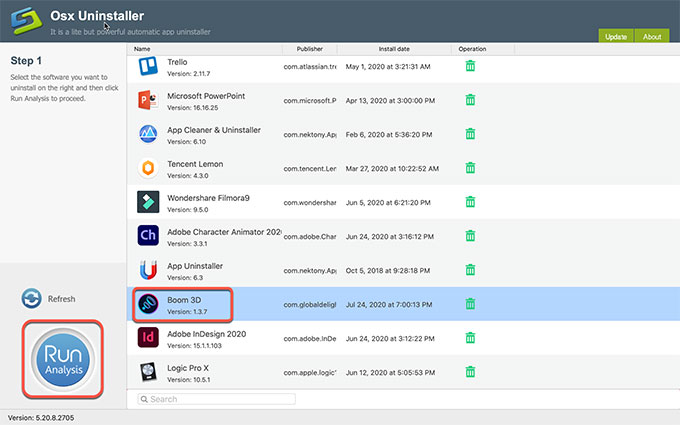This screenshot has height=425, width=680.
Task: Click trash icon for Microsoft PowerPoint
Action: click(470, 100)
